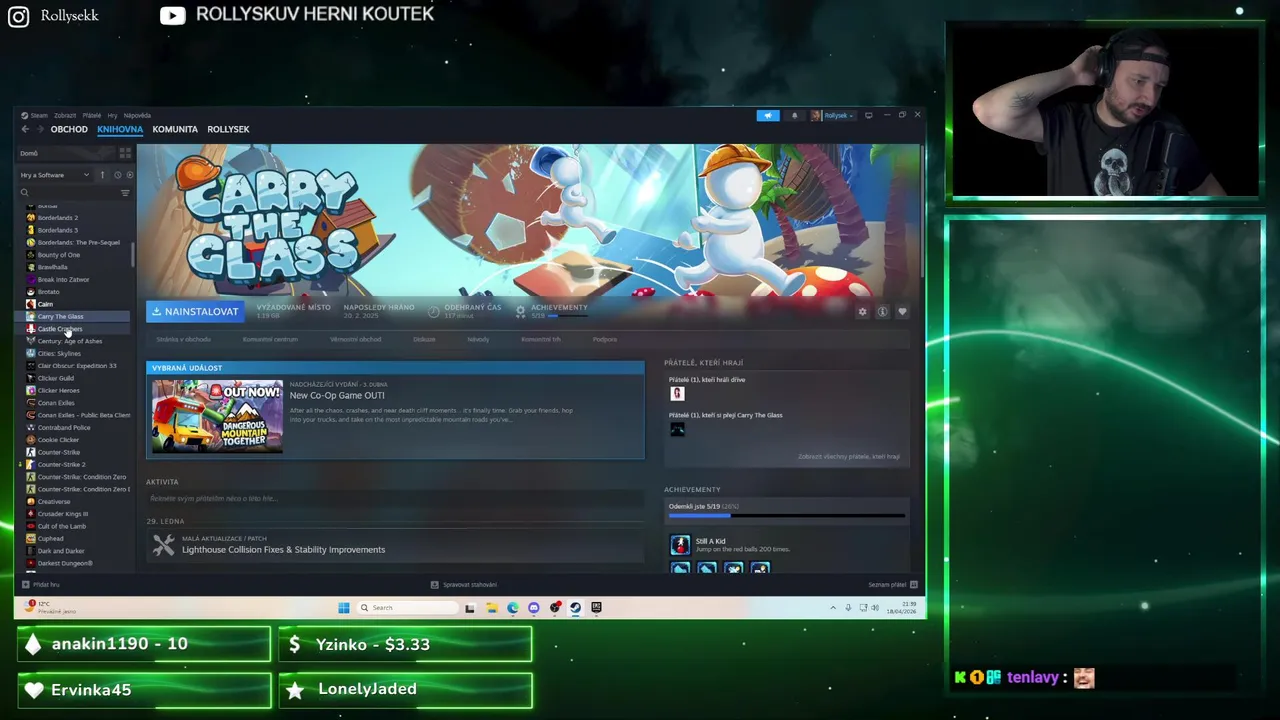The height and width of the screenshot is (720, 1280).
Task: Open game info icon
Action: click(x=882, y=312)
